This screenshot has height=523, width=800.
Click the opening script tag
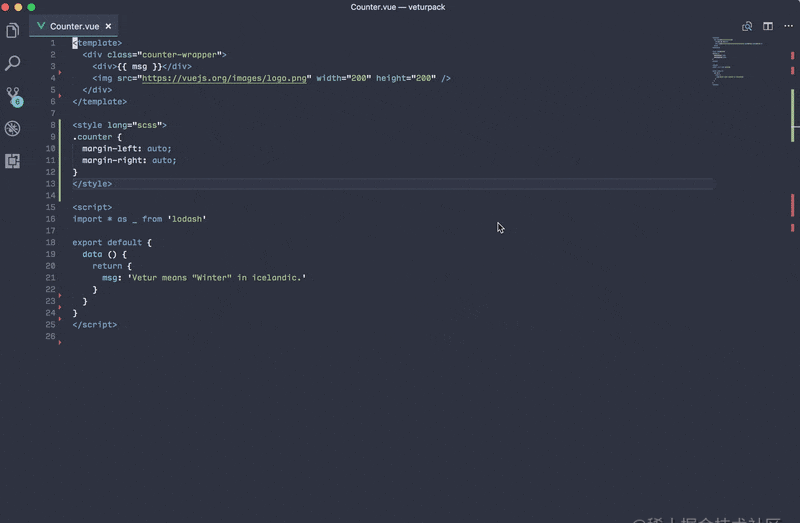92,207
